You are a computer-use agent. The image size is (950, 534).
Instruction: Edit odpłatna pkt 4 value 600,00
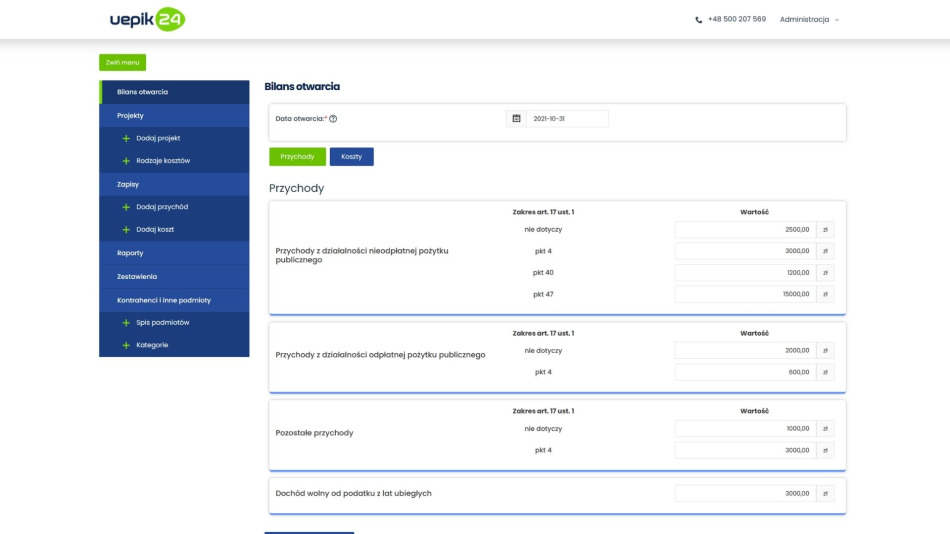[x=745, y=372]
